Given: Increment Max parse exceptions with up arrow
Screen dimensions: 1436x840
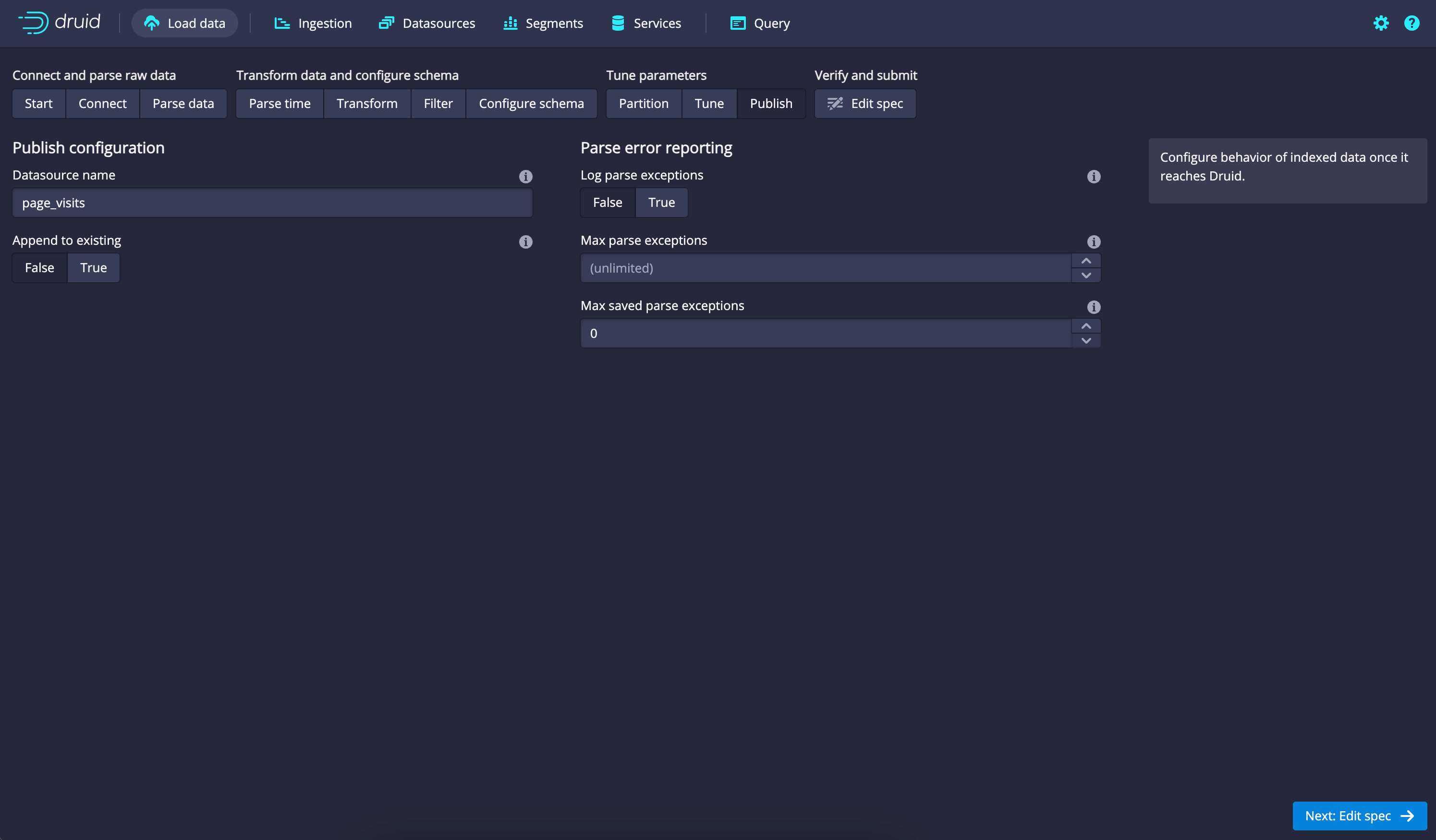Looking at the screenshot, I should pyautogui.click(x=1086, y=261).
